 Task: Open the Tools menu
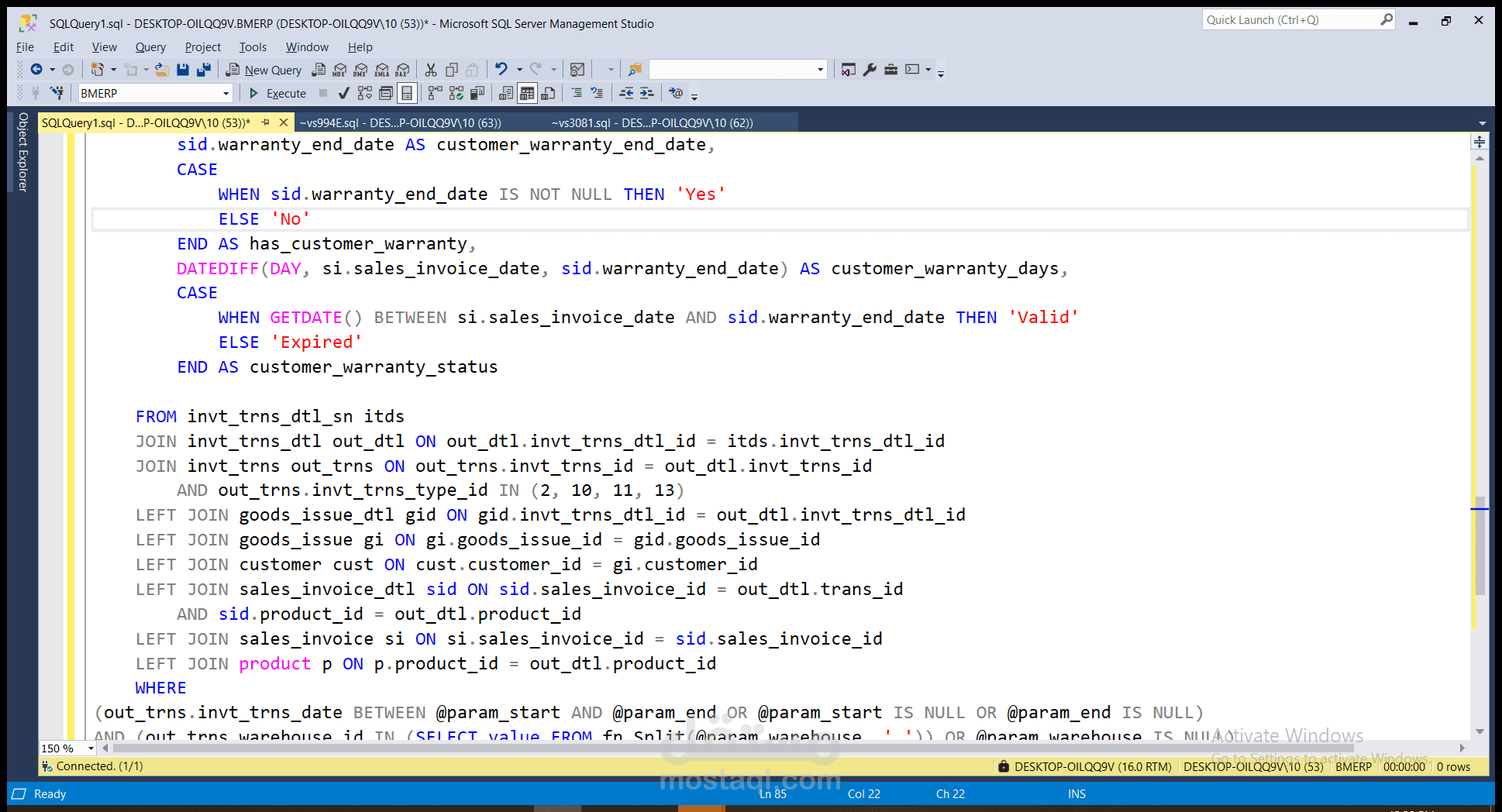pyautogui.click(x=253, y=47)
